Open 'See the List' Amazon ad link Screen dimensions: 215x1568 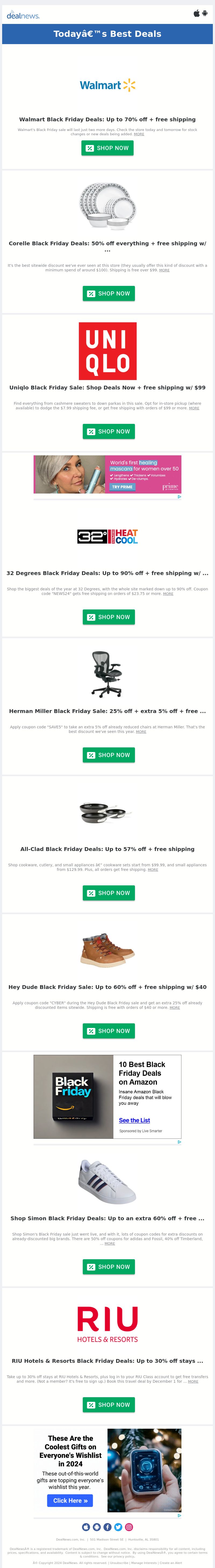(134, 1120)
